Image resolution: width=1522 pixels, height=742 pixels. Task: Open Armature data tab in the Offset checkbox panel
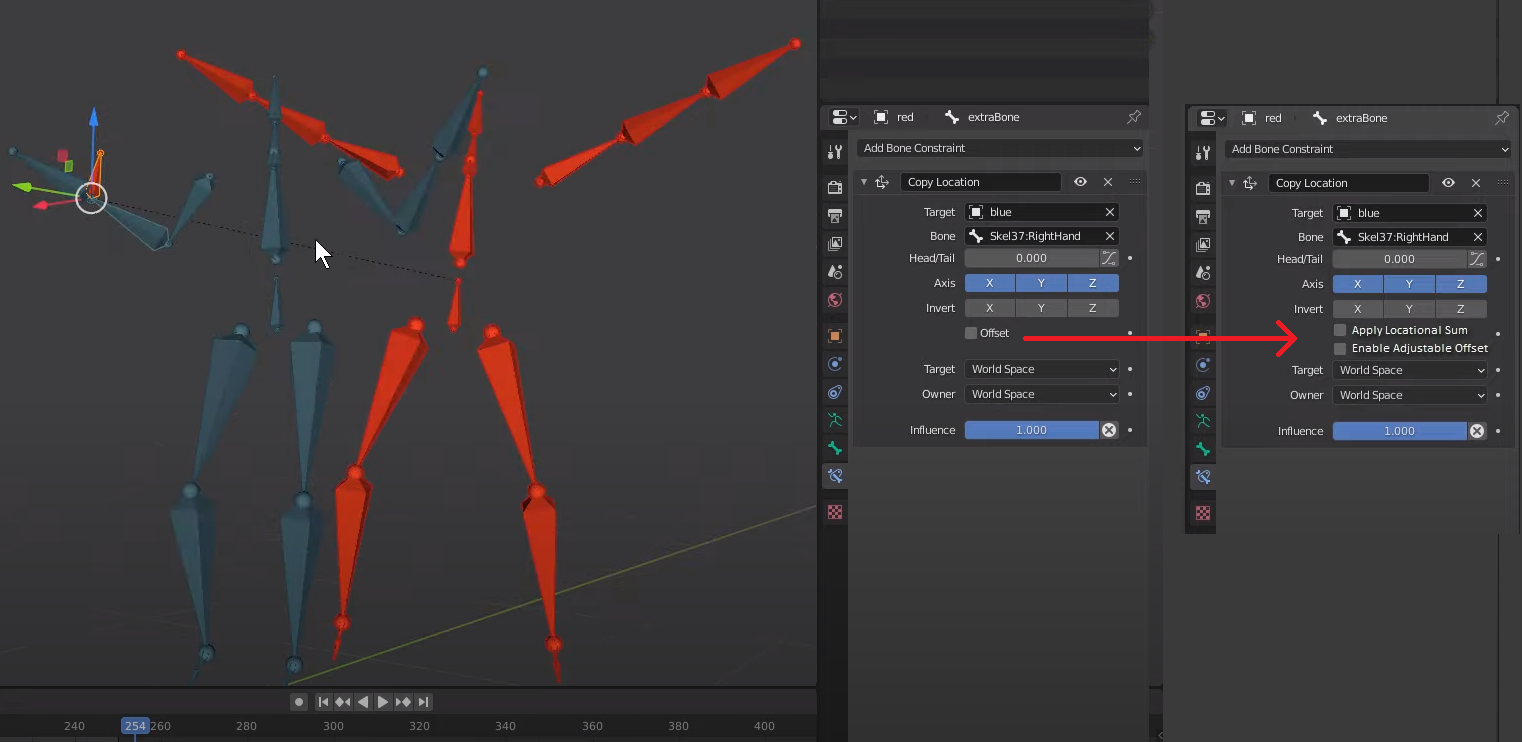click(x=835, y=420)
